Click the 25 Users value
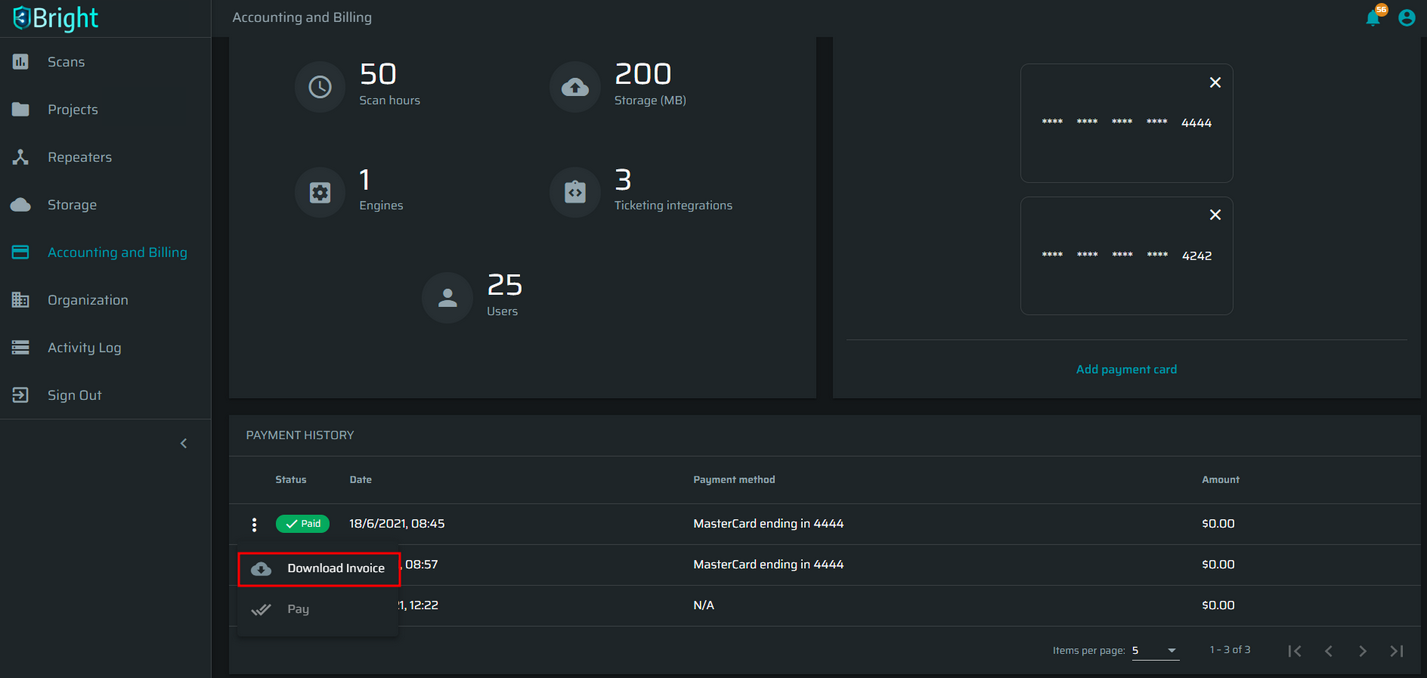Viewport: 1427px width, 678px height. [x=505, y=285]
